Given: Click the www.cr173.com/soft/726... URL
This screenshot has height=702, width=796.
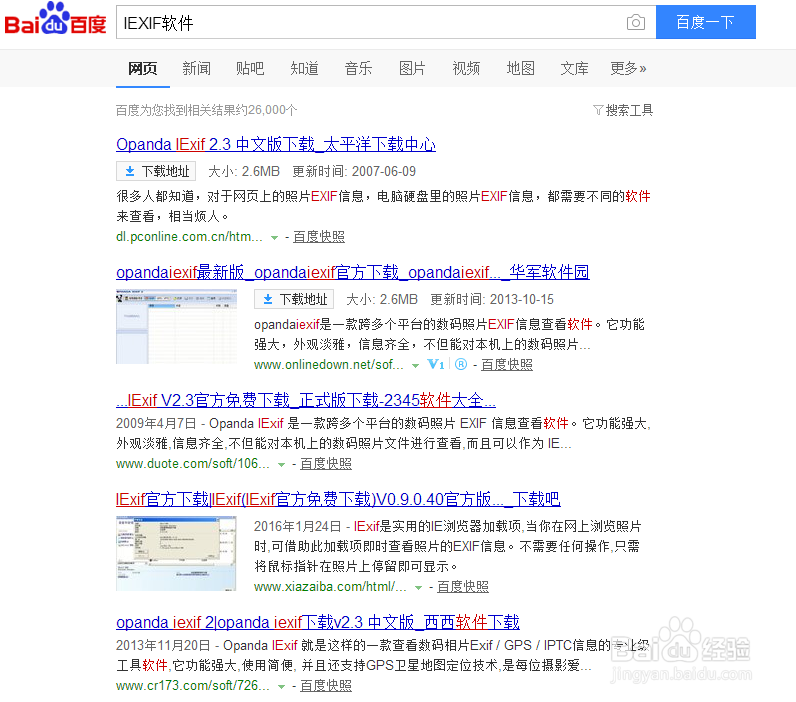Looking at the screenshot, I should pyautogui.click(x=193, y=686).
